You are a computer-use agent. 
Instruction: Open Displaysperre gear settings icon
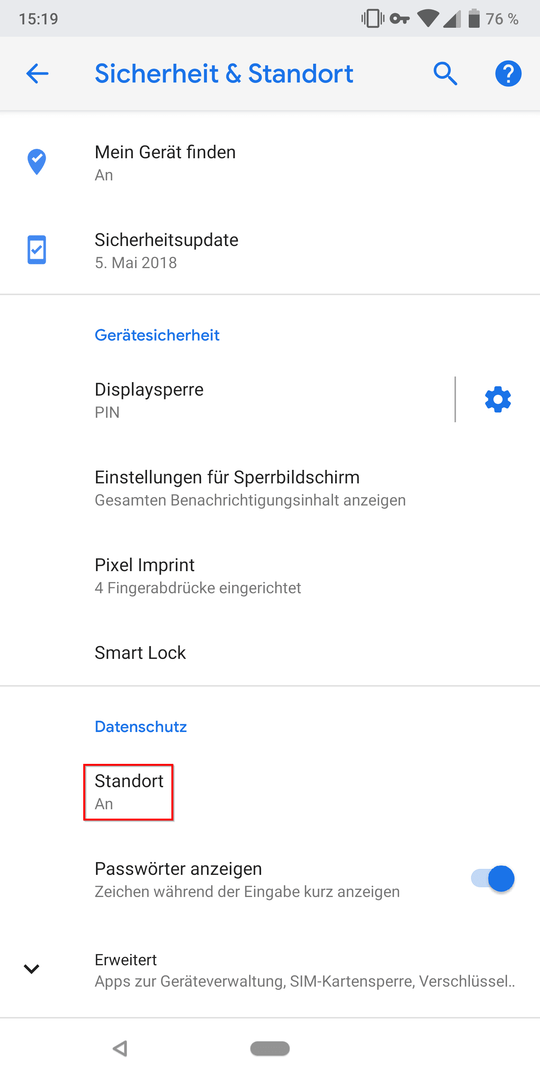(498, 399)
